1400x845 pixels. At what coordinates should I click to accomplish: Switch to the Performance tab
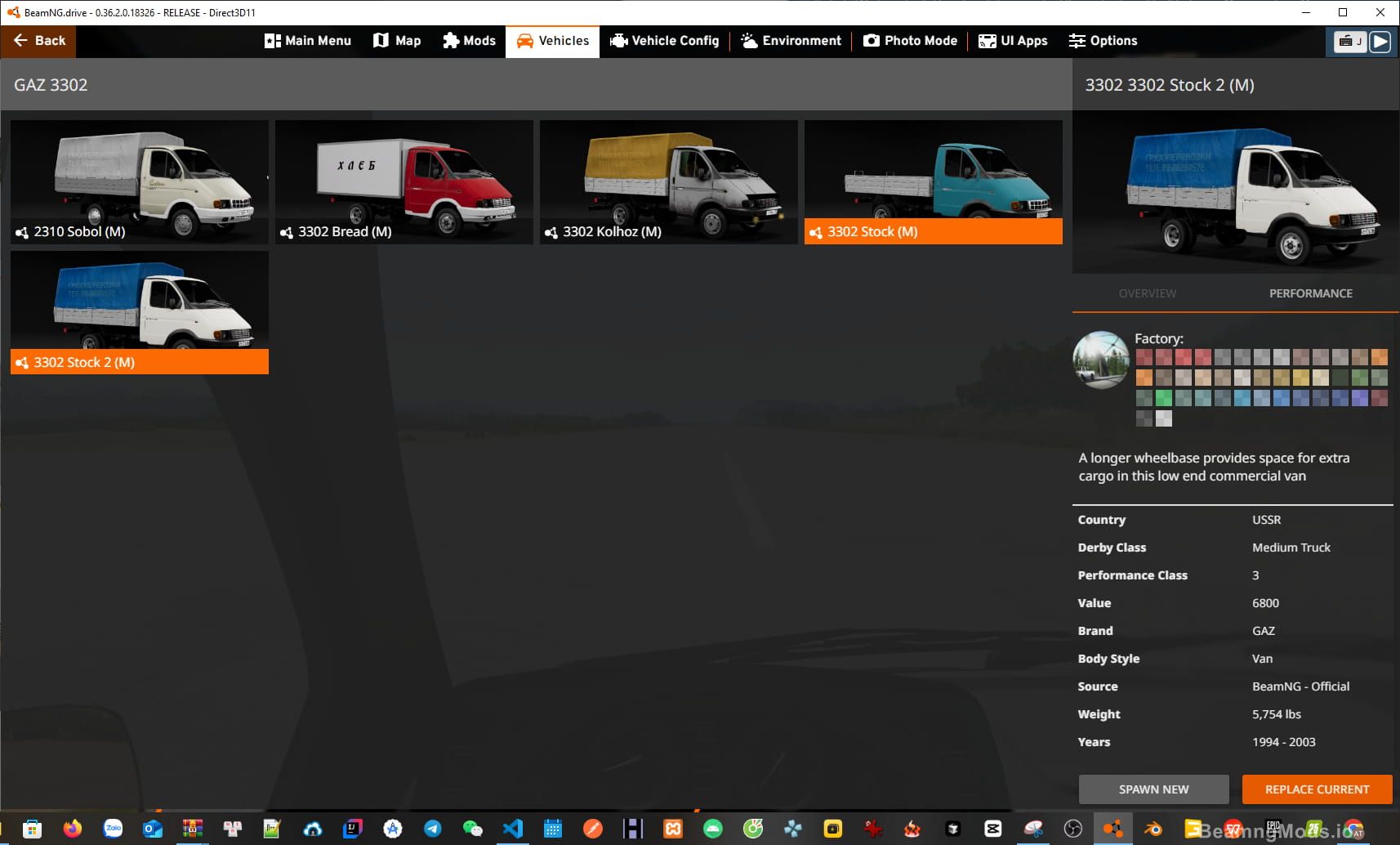(x=1310, y=293)
